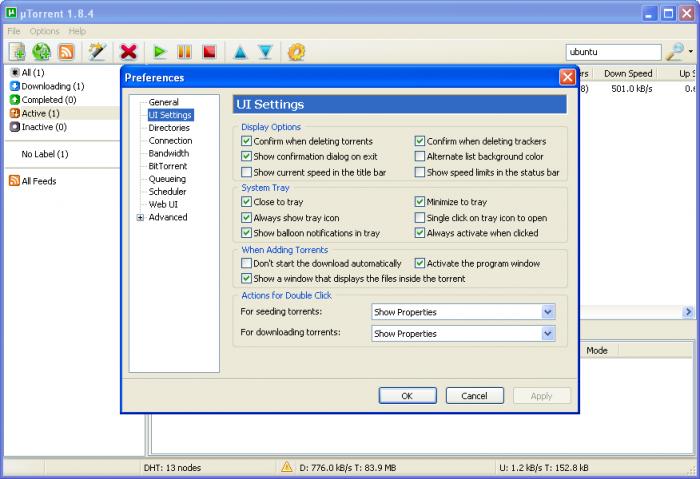Open Preferences via the gear icon

[x=296, y=51]
